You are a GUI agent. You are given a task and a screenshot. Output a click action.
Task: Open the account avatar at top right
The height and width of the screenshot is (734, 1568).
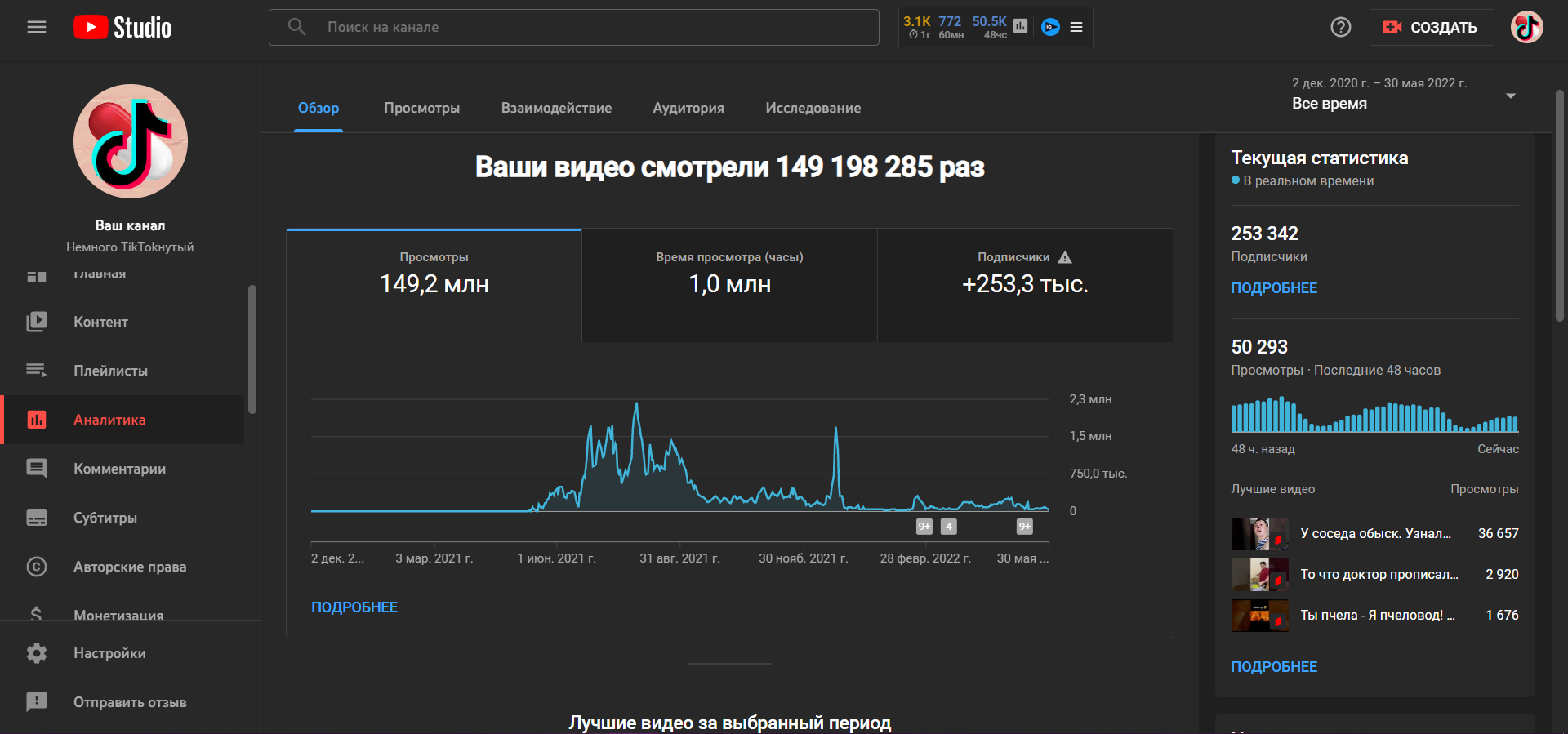[1526, 27]
